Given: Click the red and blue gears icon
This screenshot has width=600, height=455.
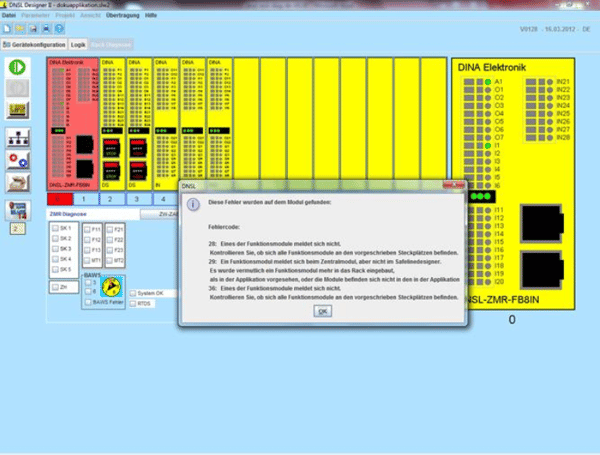Looking at the screenshot, I should (18, 159).
